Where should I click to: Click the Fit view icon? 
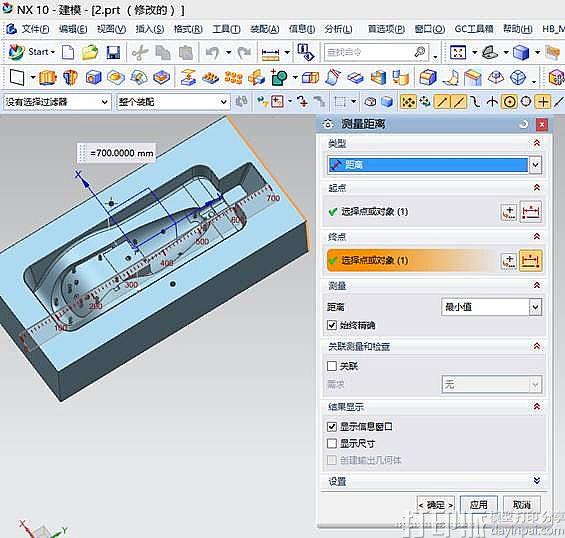click(458, 53)
